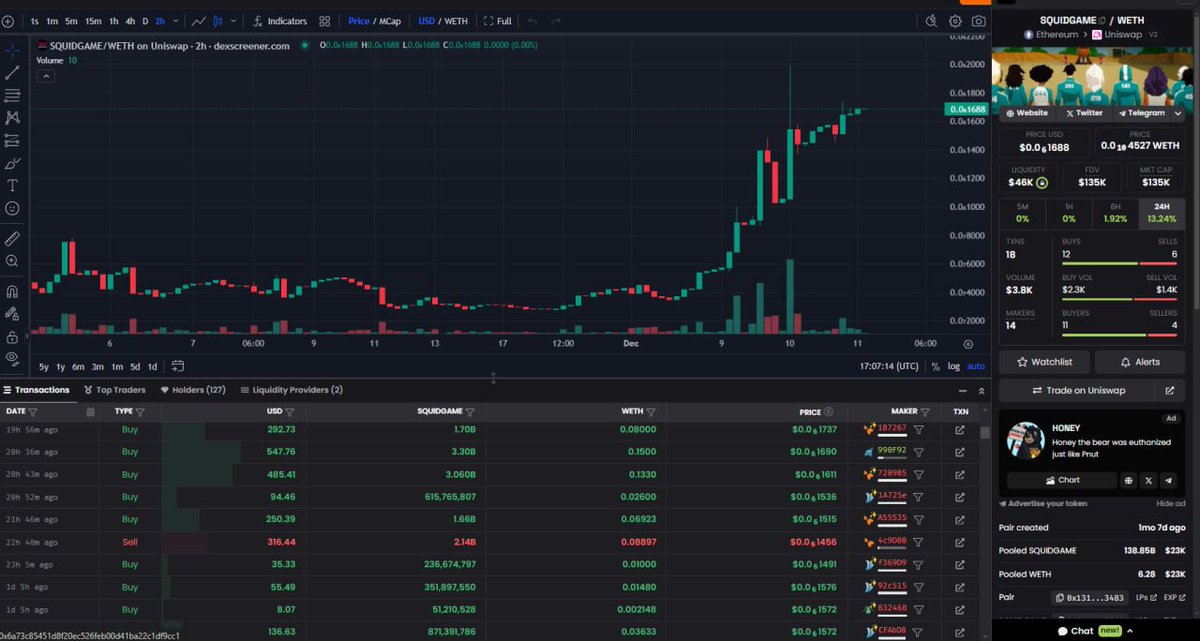This screenshot has height=641, width=1200.
Task: Open the token Telegram link
Action: pyautogui.click(x=1142, y=113)
